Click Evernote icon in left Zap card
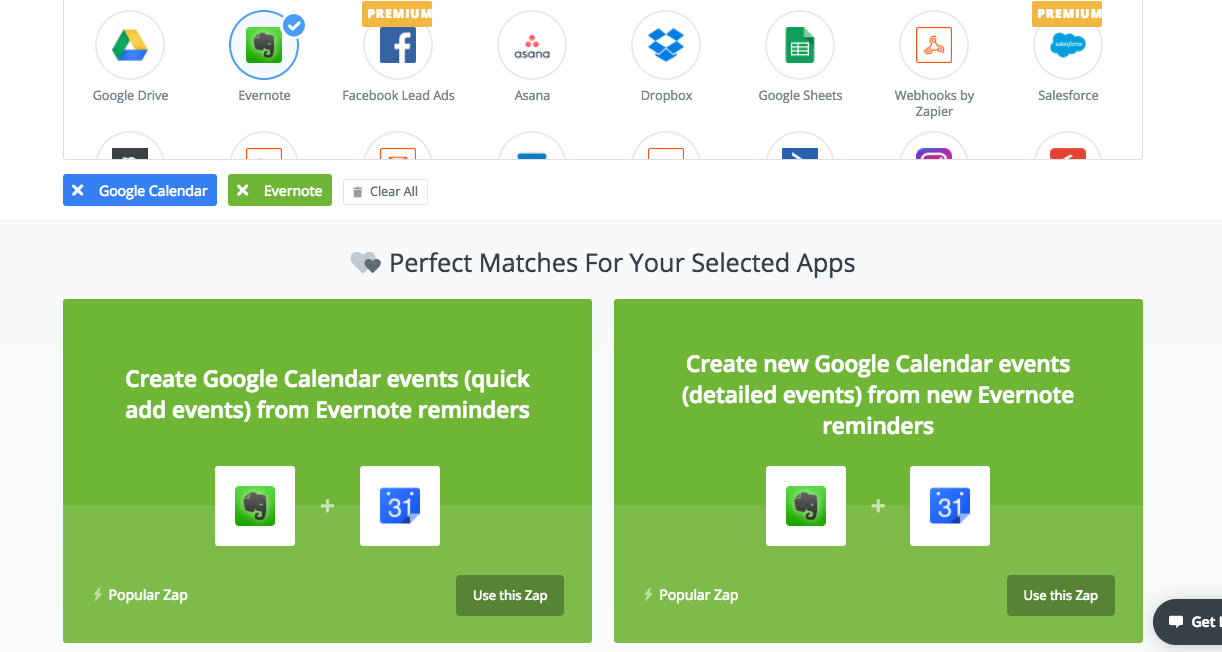The height and width of the screenshot is (652, 1222). tap(255, 506)
